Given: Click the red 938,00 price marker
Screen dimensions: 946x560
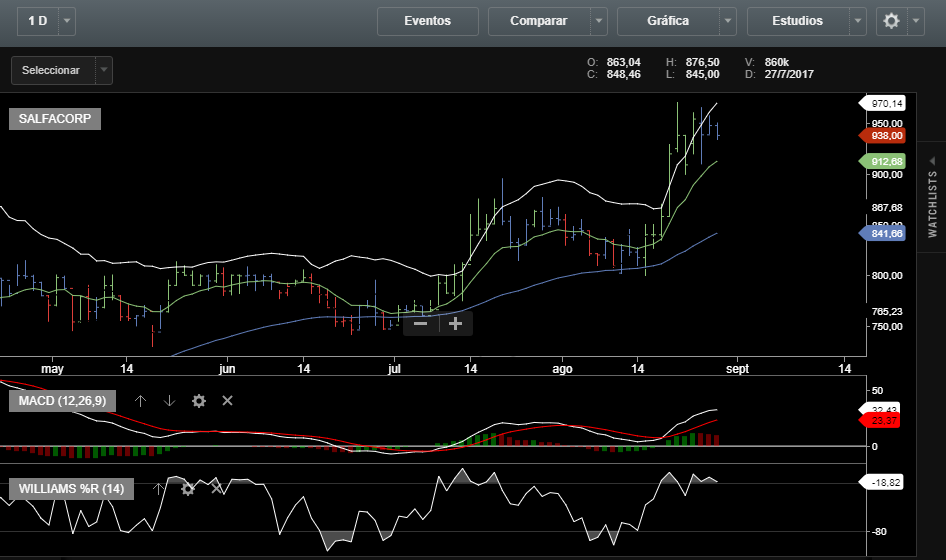Looking at the screenshot, I should click(886, 135).
